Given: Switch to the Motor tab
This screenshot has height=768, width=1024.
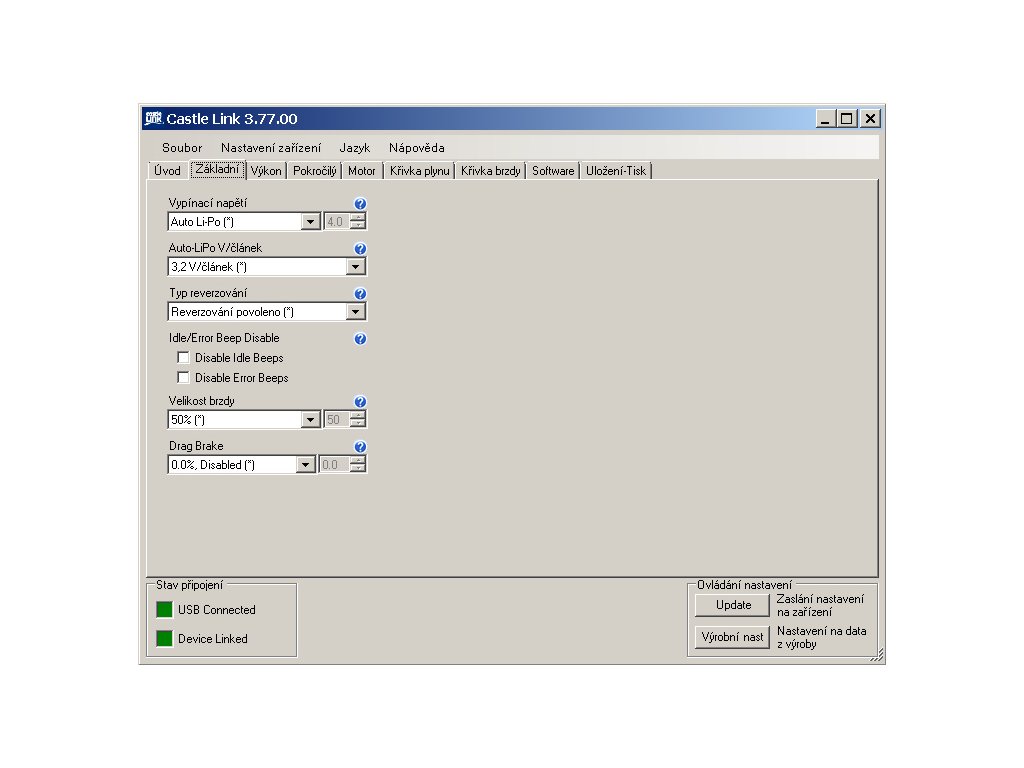Looking at the screenshot, I should click(362, 170).
